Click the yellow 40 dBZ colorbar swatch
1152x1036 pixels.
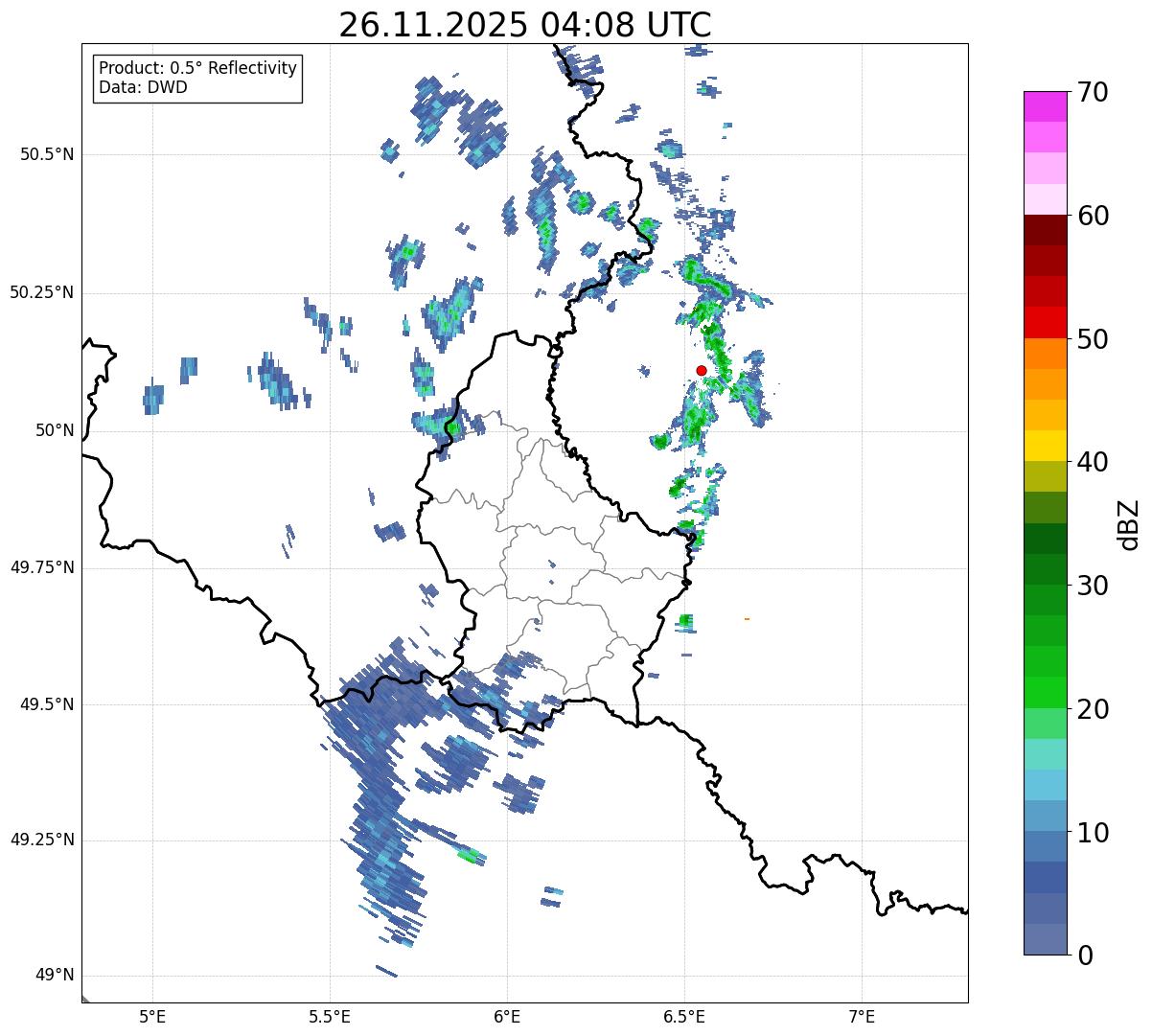(x=1046, y=447)
